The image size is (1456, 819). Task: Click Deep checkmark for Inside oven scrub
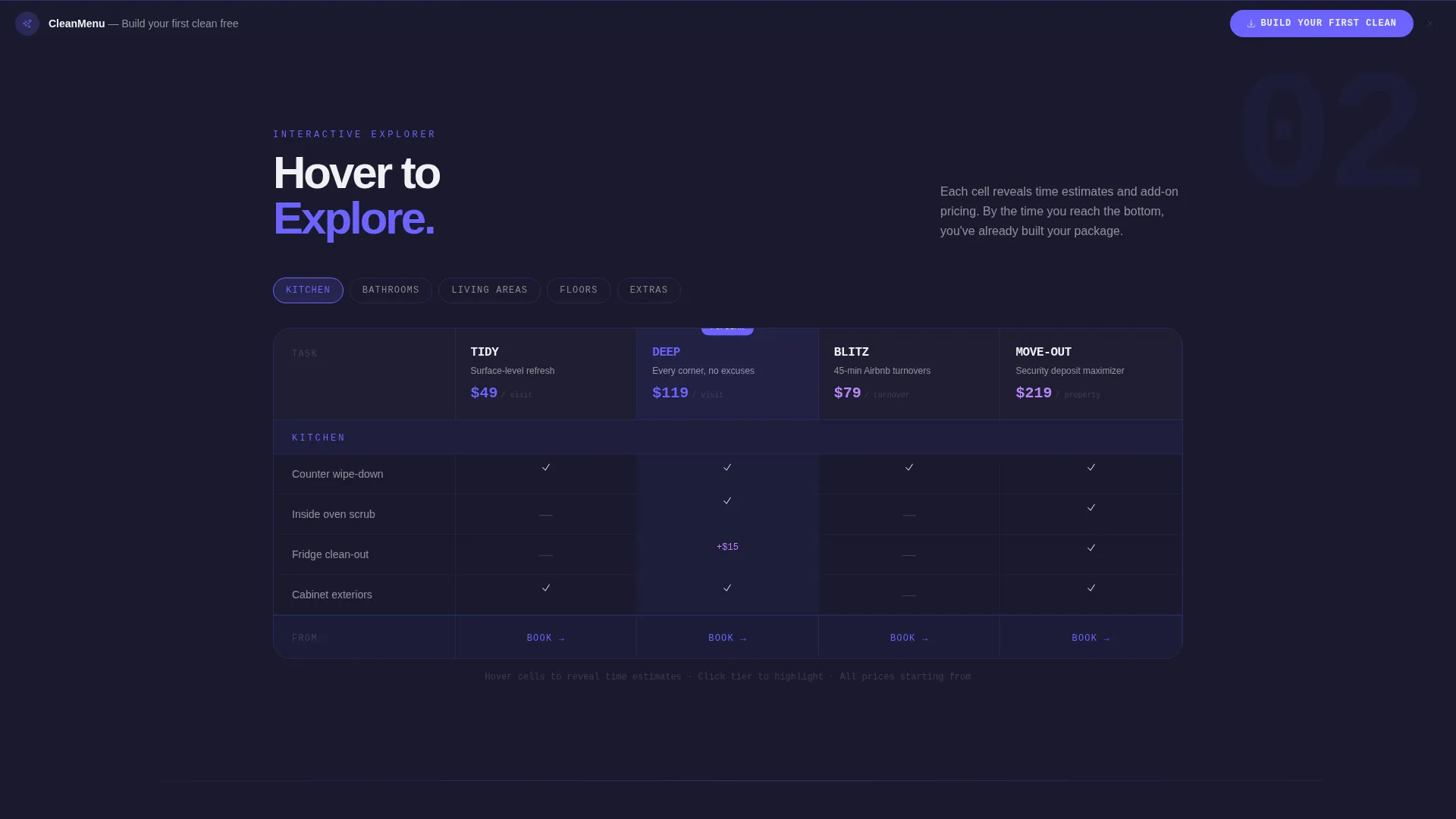(727, 501)
